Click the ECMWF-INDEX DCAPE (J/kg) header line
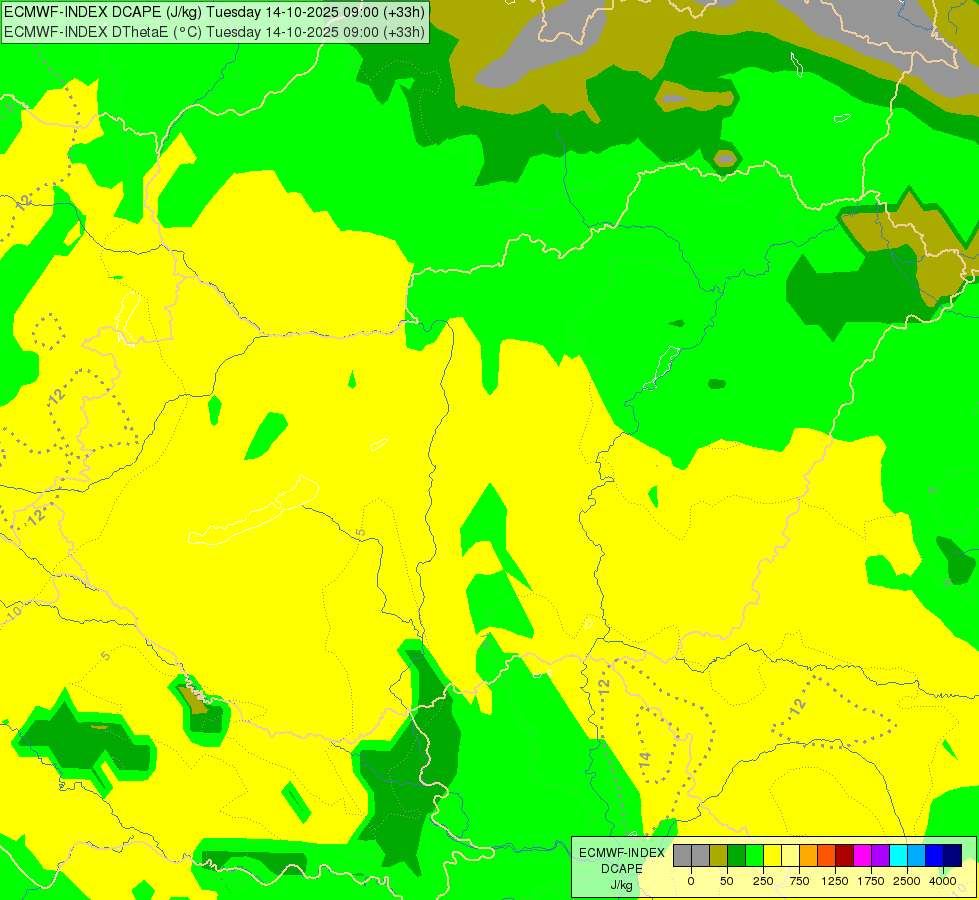 214,11
